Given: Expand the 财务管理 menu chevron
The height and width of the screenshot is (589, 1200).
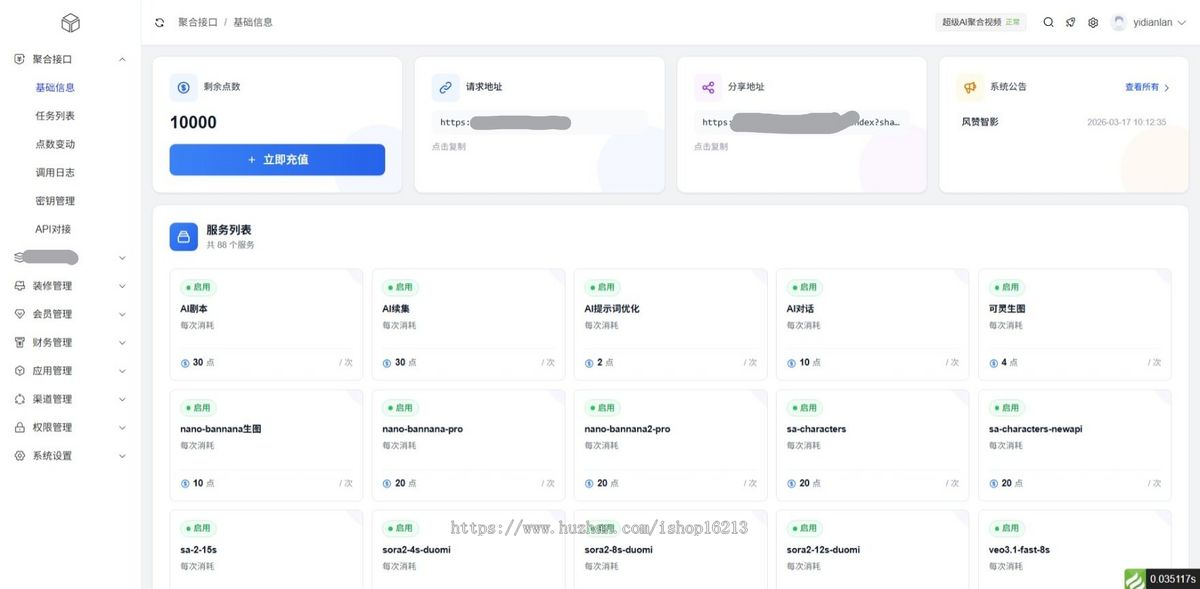Looking at the screenshot, I should 122,342.
